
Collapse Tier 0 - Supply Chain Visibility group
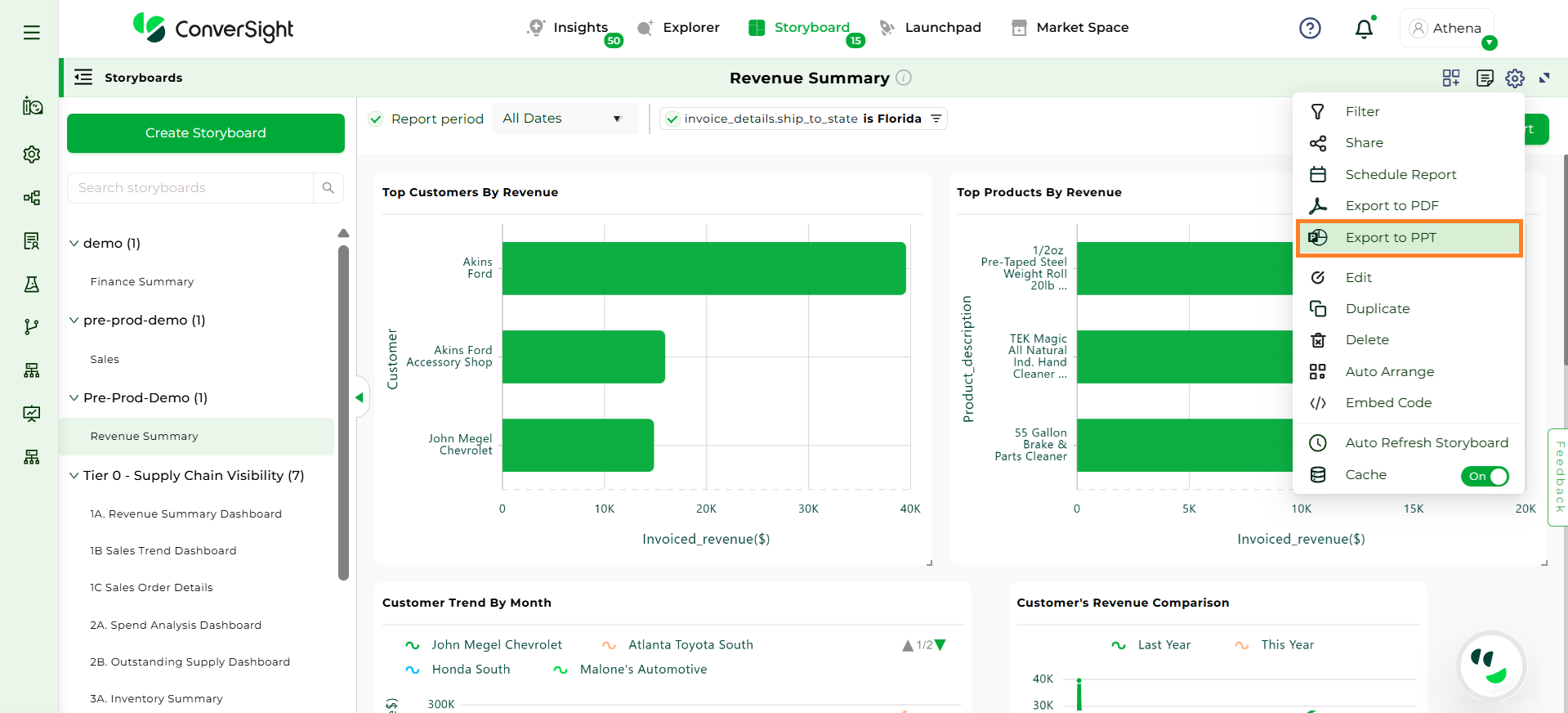click(74, 476)
